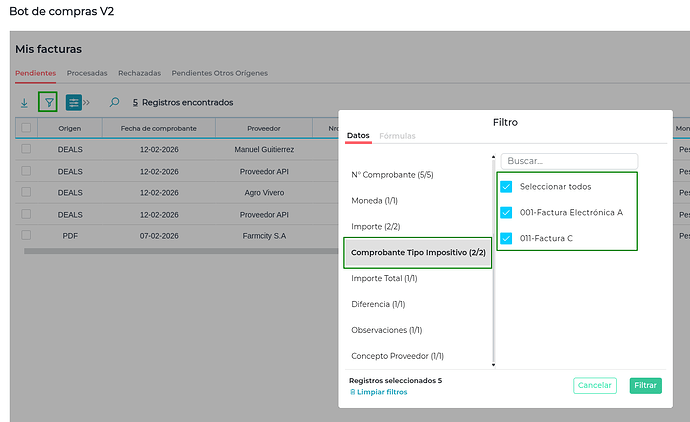This screenshot has width=690, height=422.
Task: Tick the select-all checkbox in table header
Action: click(27, 128)
